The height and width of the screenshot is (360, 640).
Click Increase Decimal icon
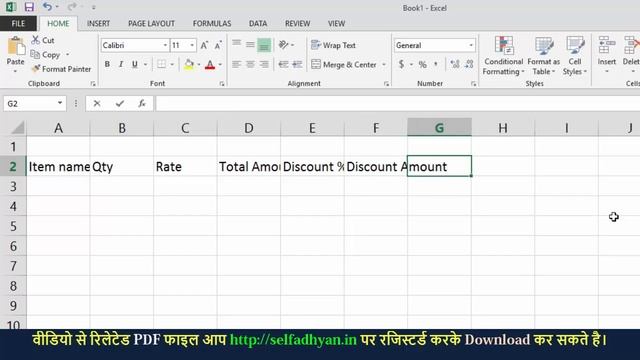(455, 64)
